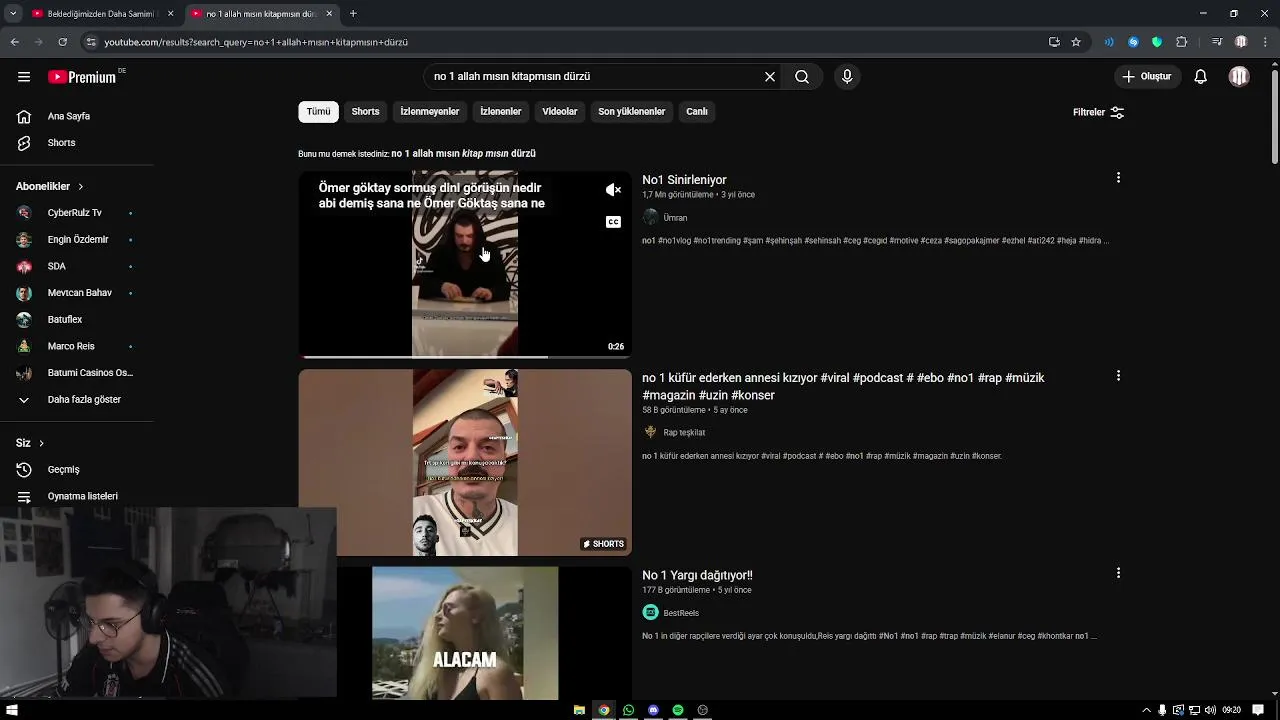The height and width of the screenshot is (720, 1280).
Task: Open No 1 Yargı dağıtıyor!! title
Action: [x=697, y=576]
